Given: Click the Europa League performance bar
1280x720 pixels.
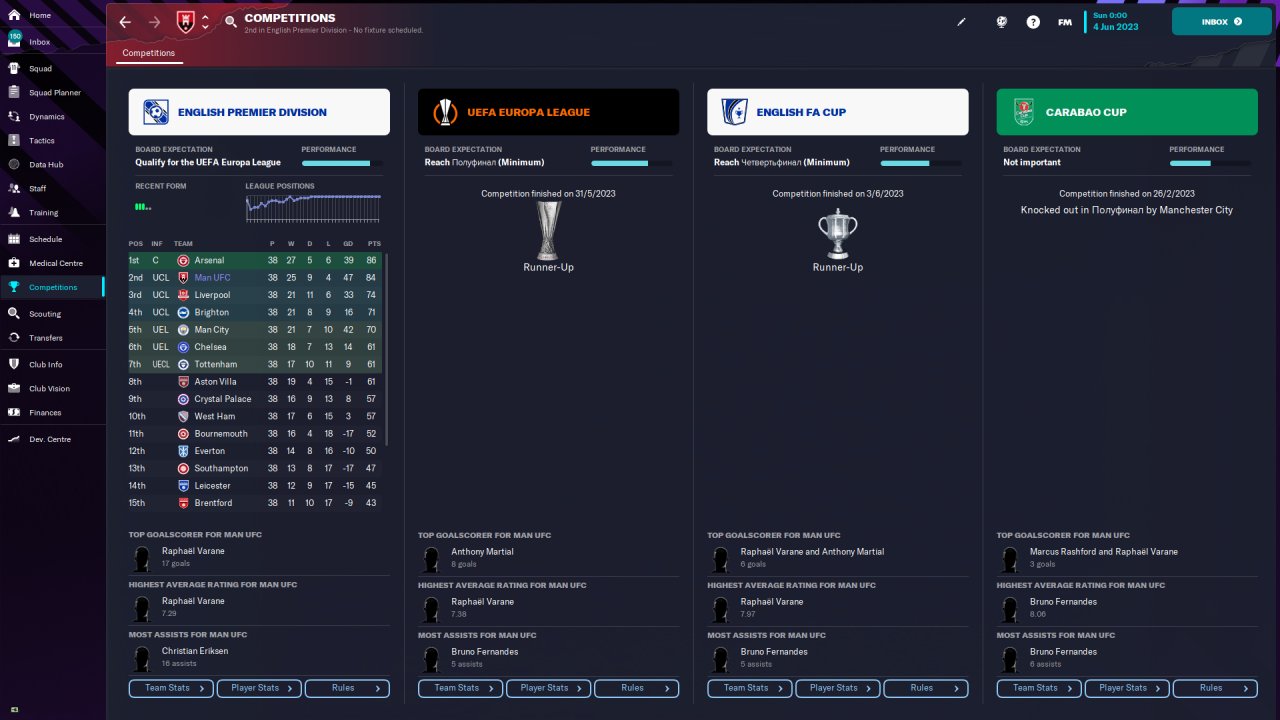Looking at the screenshot, I should coord(631,163).
